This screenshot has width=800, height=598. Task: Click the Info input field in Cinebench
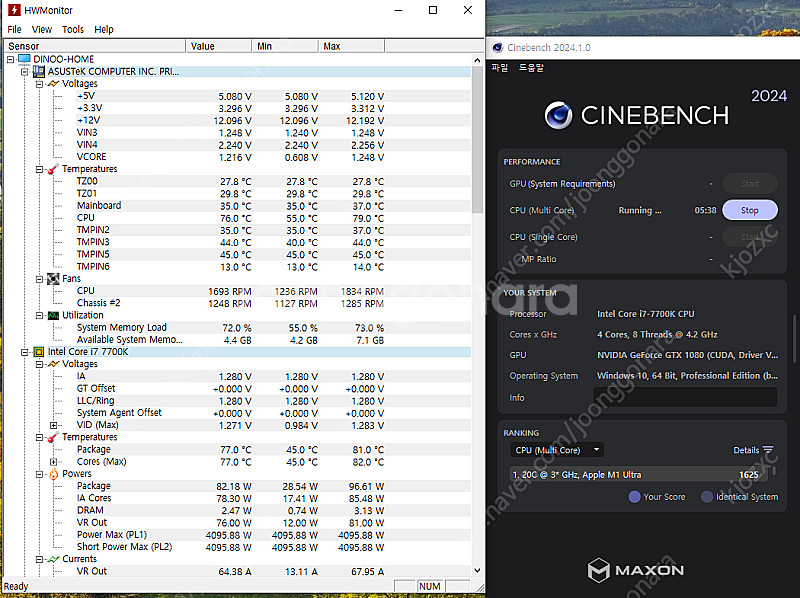click(x=685, y=397)
